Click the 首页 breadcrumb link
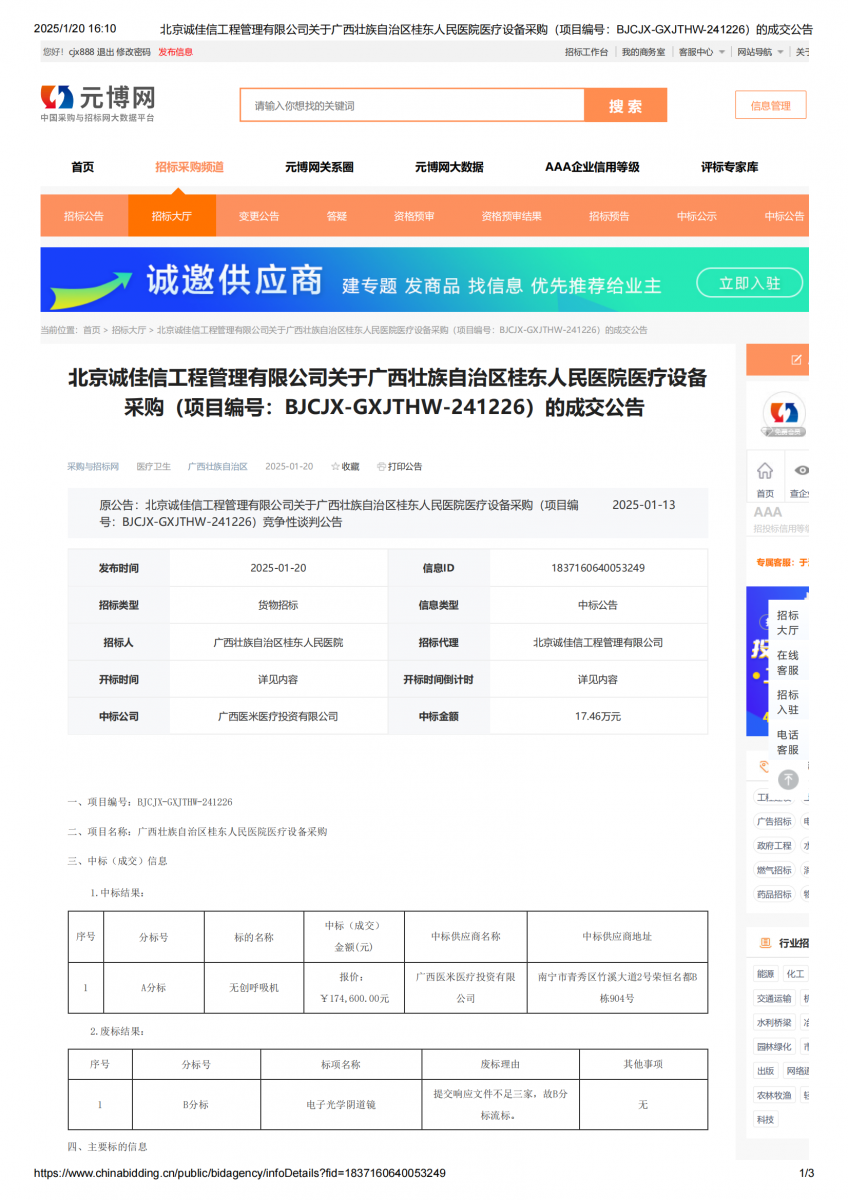This screenshot has height=1200, width=848. coord(92,330)
